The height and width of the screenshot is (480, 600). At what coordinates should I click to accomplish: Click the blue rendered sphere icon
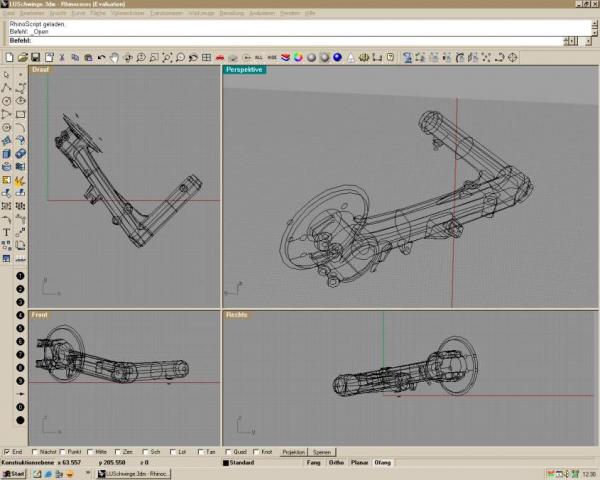pyautogui.click(x=338, y=57)
